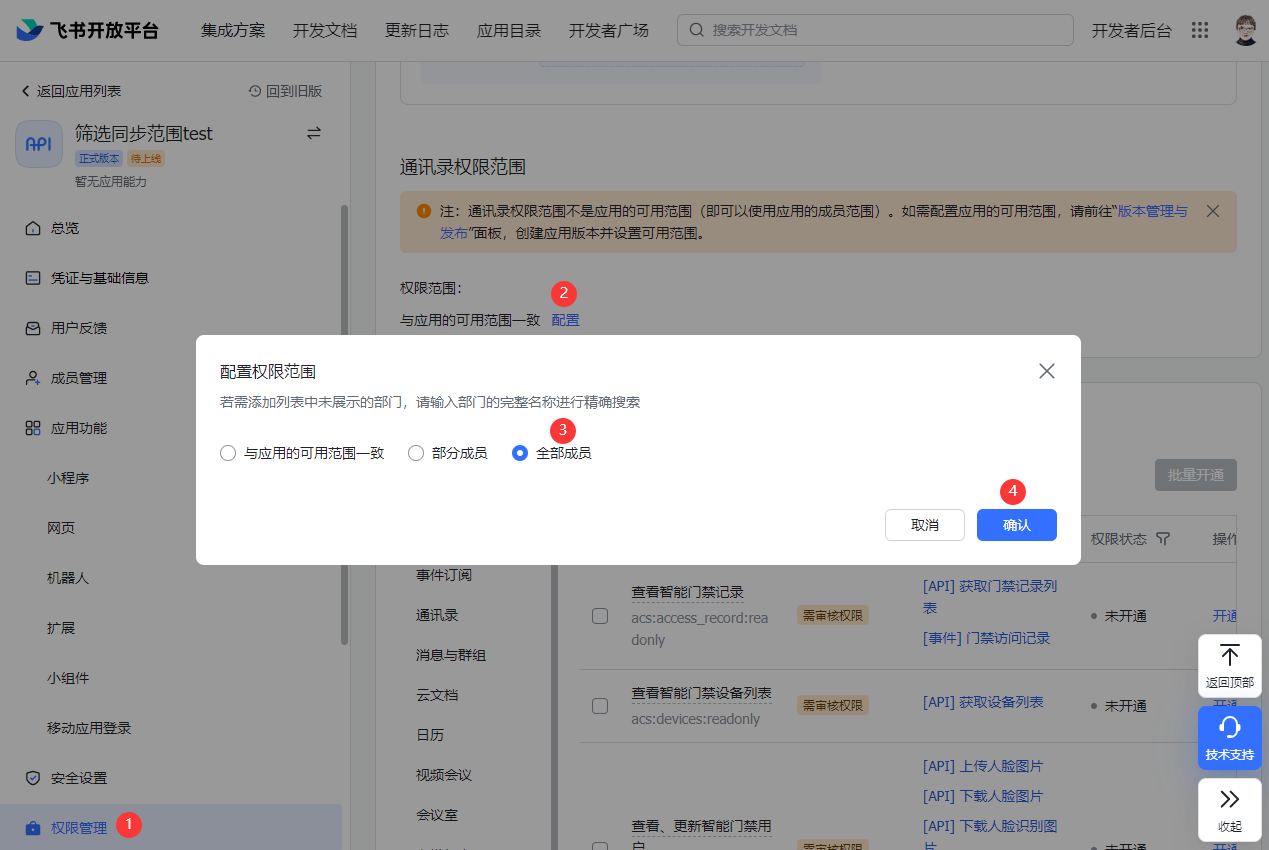Tick checkbox for 查看智能门禁记录 permission
Viewport: 1269px width, 850px height.
(x=600, y=616)
